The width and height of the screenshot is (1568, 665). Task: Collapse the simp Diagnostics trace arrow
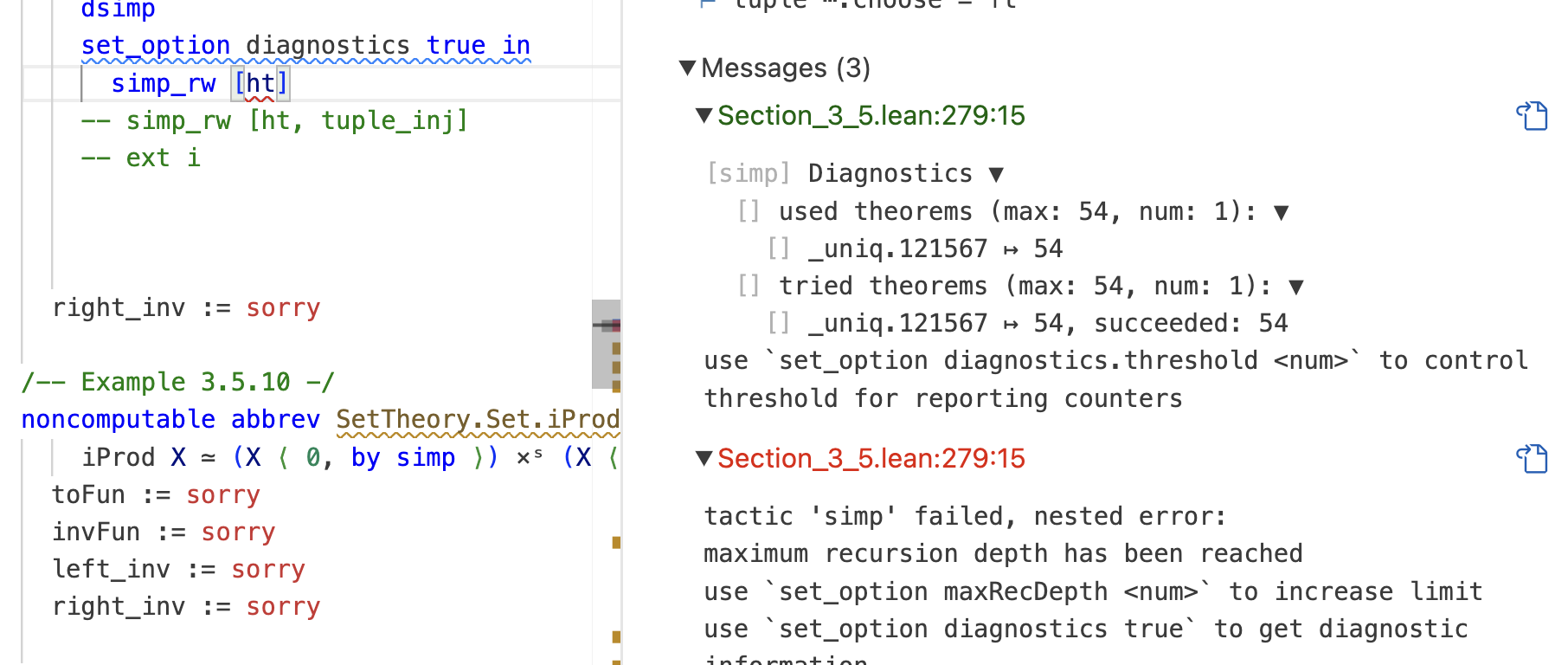(x=996, y=174)
